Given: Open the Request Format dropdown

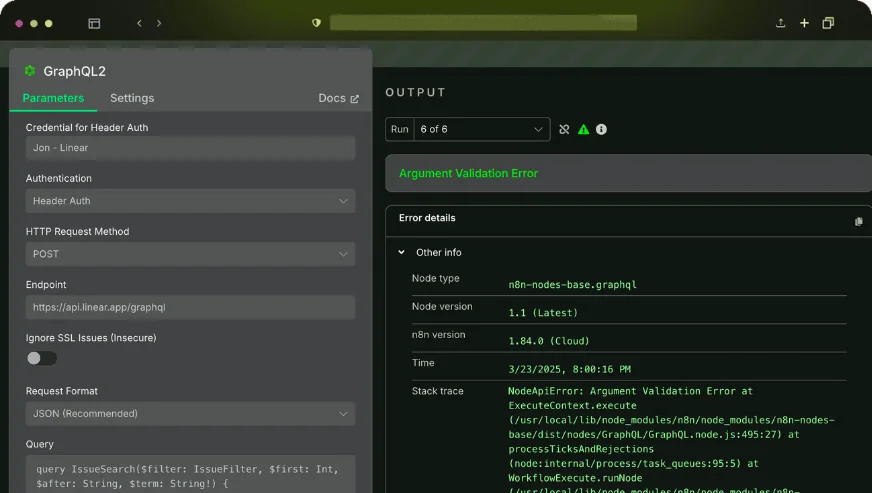Looking at the screenshot, I should tap(190, 413).
